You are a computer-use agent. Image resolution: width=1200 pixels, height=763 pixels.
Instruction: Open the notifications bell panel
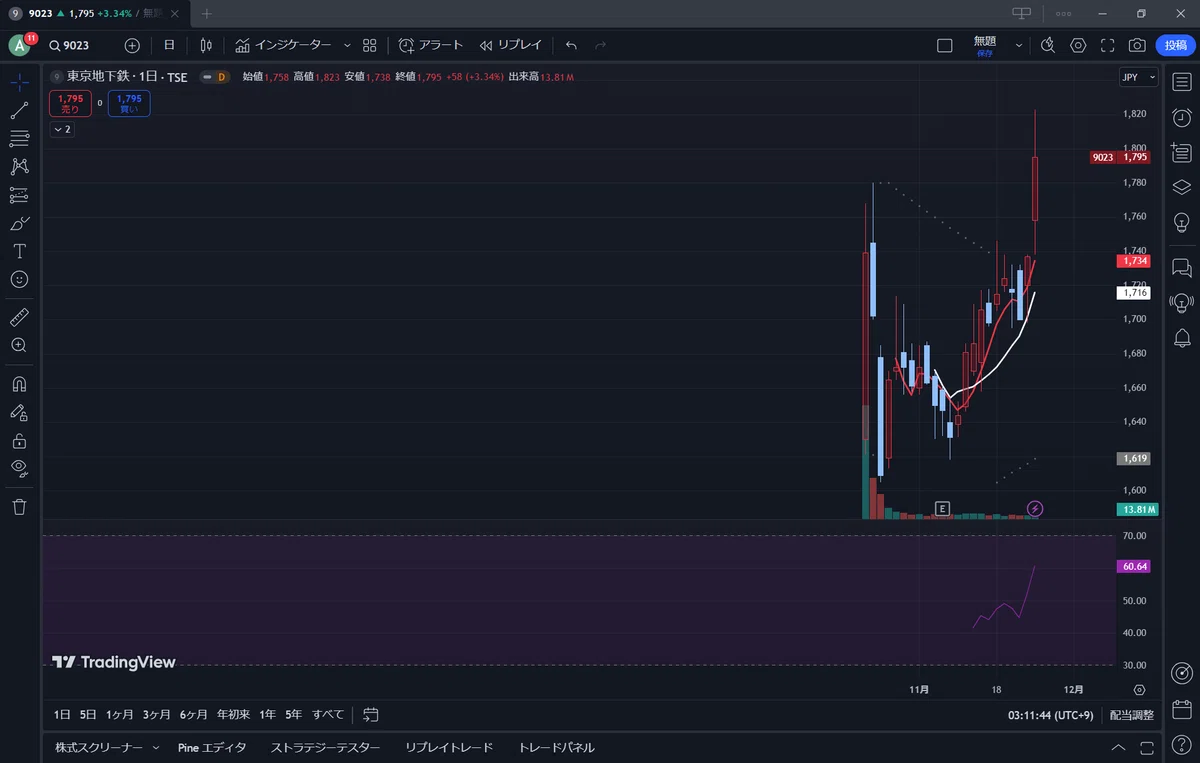click(x=1182, y=337)
